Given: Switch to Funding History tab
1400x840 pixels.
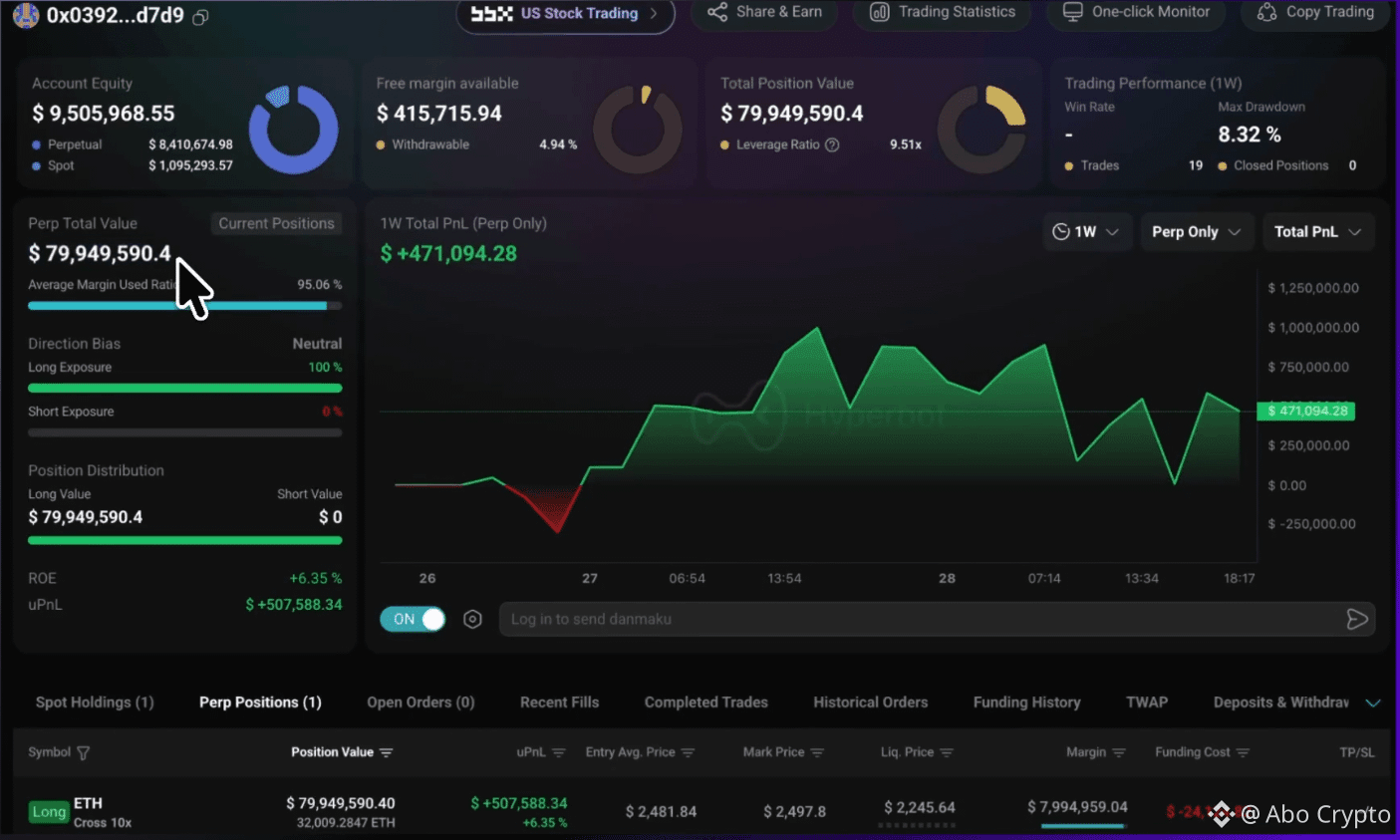Looking at the screenshot, I should click(x=1026, y=702).
